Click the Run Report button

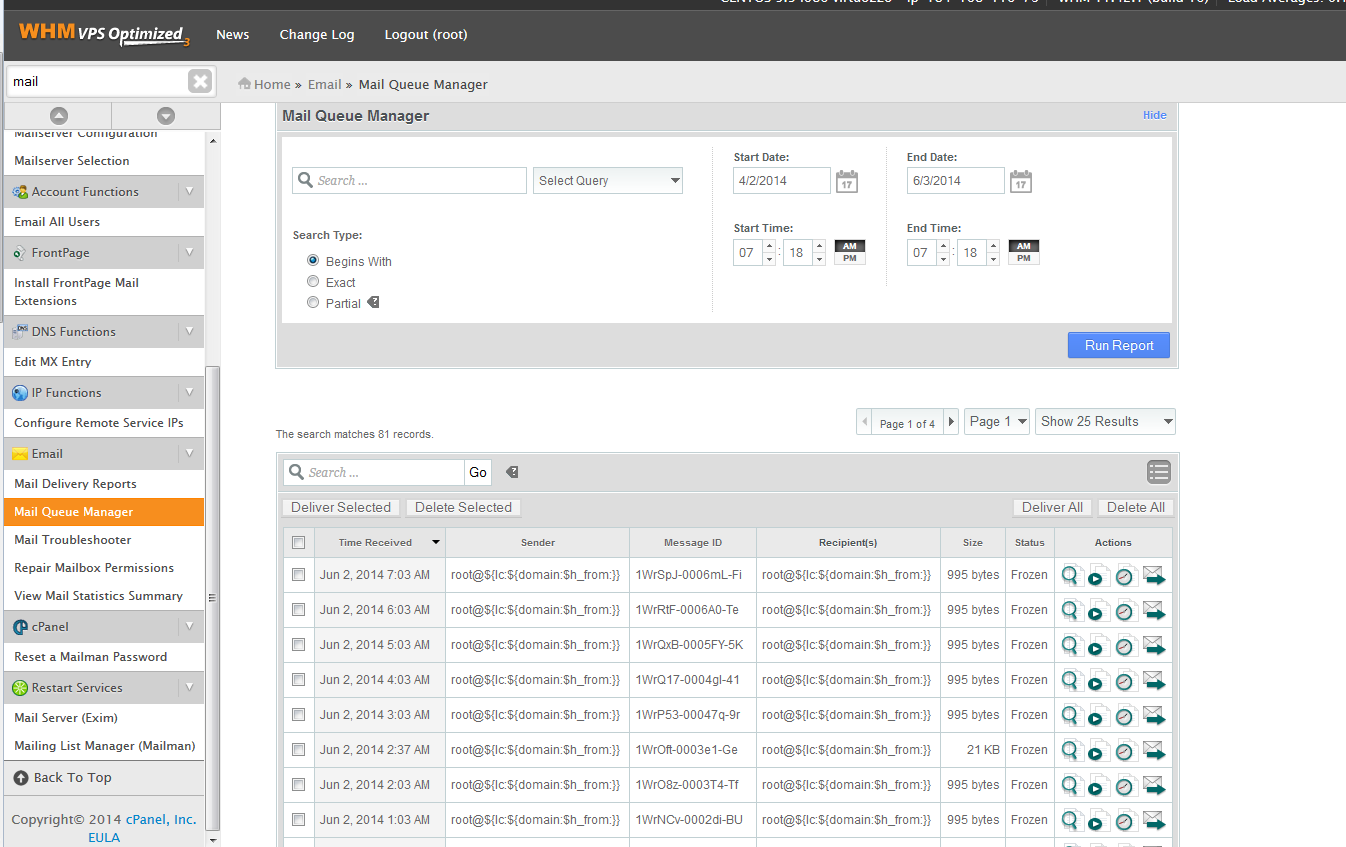pyautogui.click(x=1118, y=345)
